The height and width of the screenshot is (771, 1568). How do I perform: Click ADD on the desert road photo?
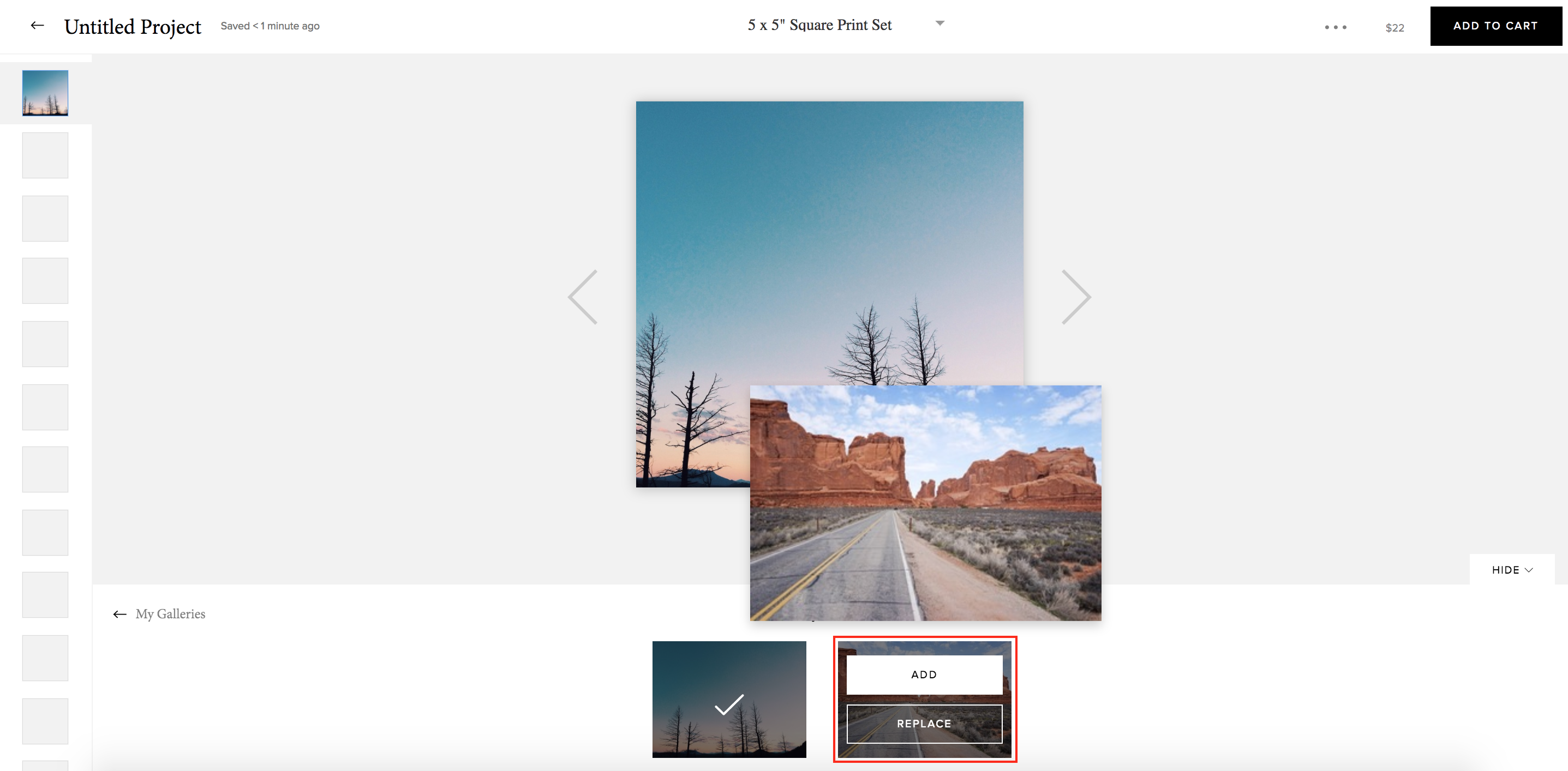(924, 674)
